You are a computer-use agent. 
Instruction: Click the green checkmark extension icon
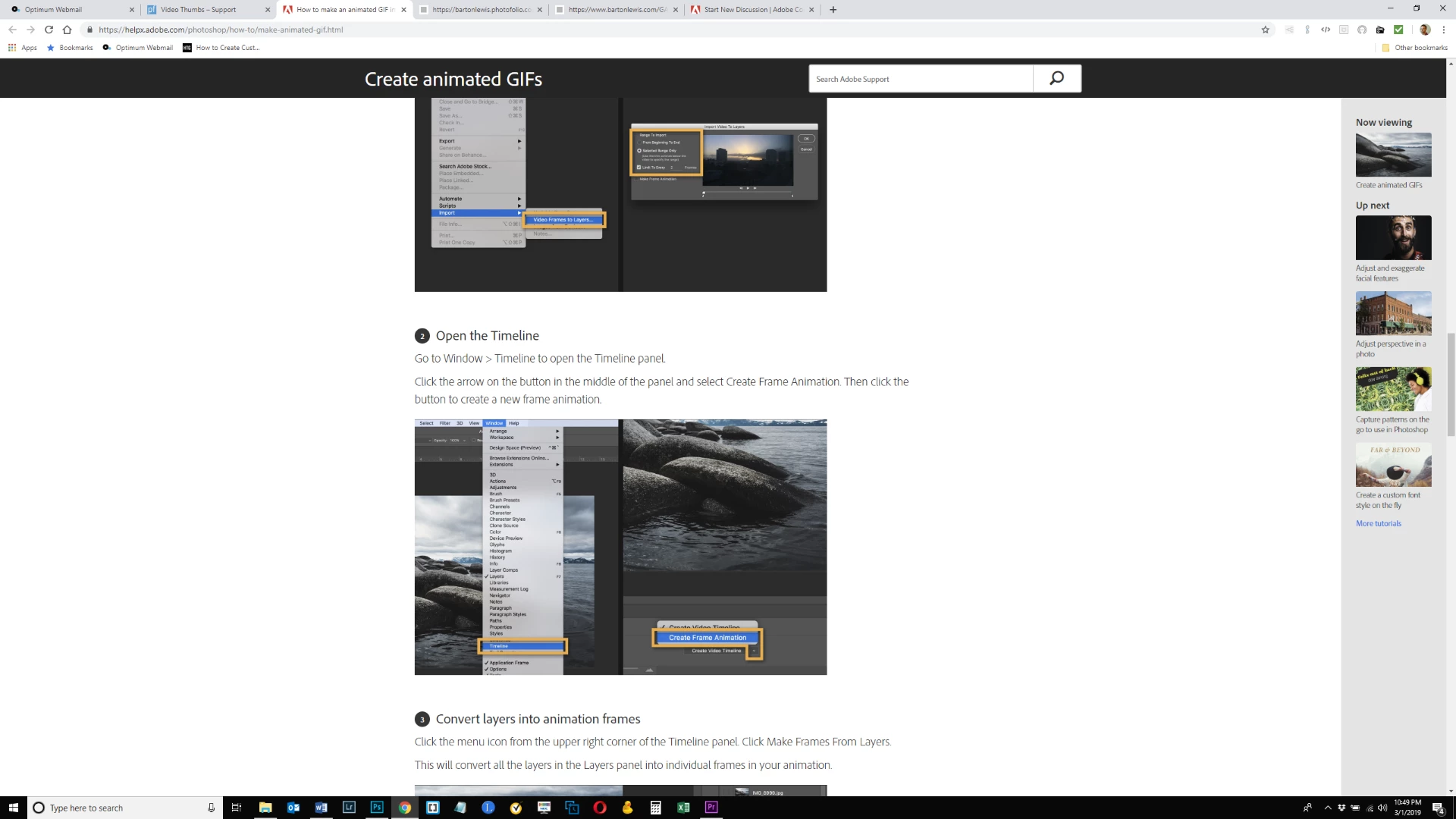[x=1398, y=30]
